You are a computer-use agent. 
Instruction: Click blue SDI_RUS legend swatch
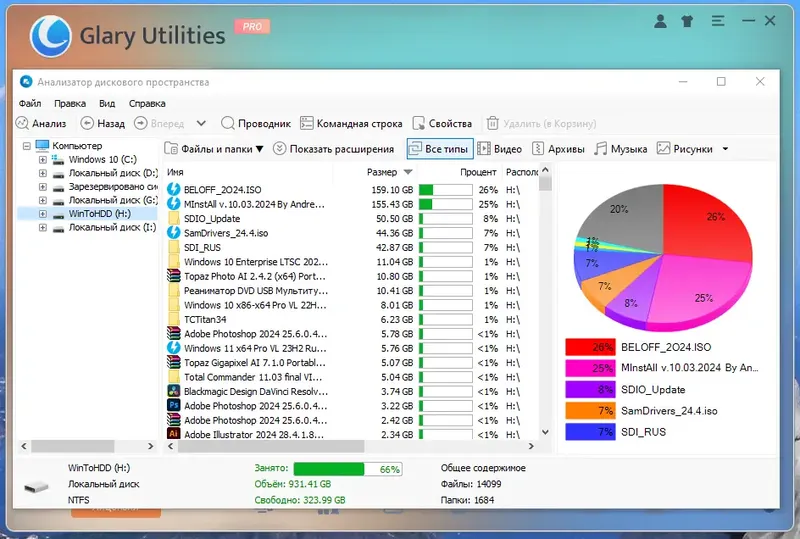click(590, 432)
